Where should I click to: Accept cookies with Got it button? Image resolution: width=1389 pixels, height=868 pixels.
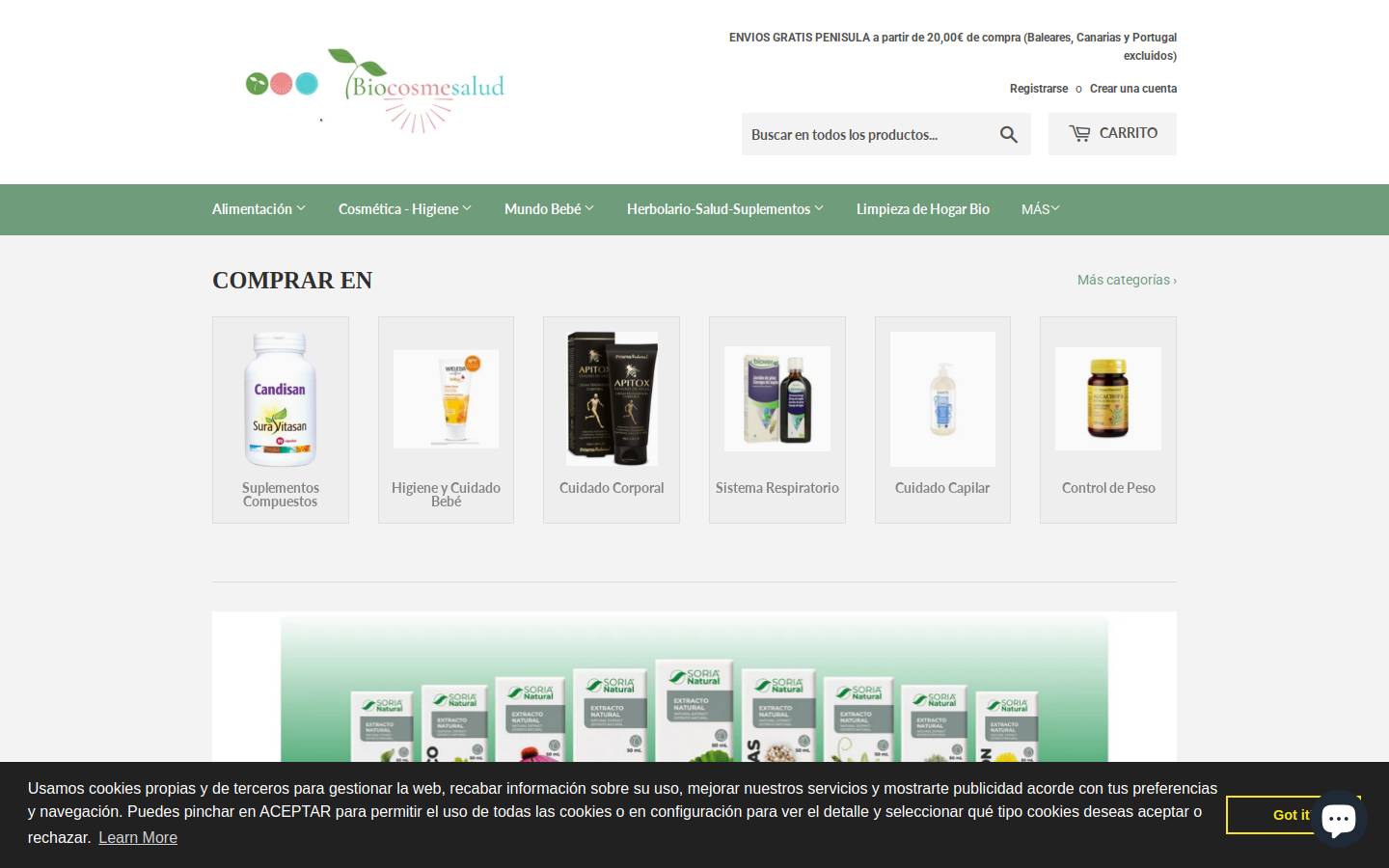1291,815
